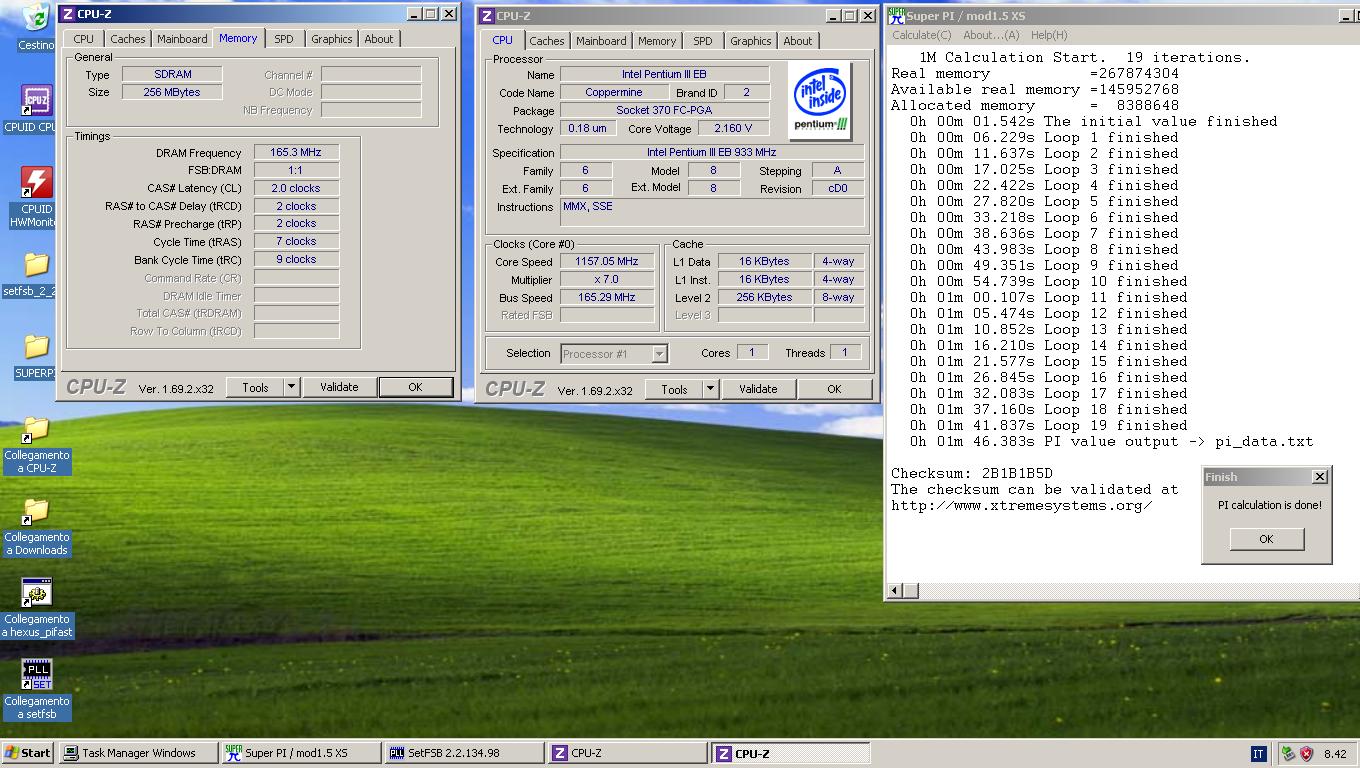This screenshot has height=768, width=1360.
Task: Click the Multiplier x 7.0 field
Action: (x=607, y=279)
